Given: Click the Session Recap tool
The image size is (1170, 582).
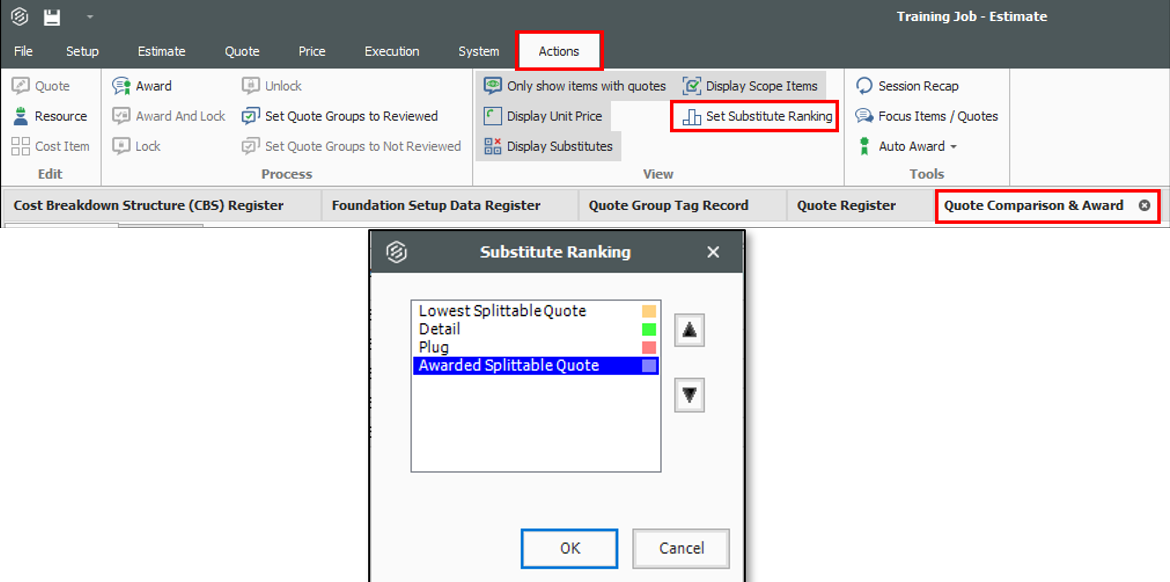Looking at the screenshot, I should 907,86.
